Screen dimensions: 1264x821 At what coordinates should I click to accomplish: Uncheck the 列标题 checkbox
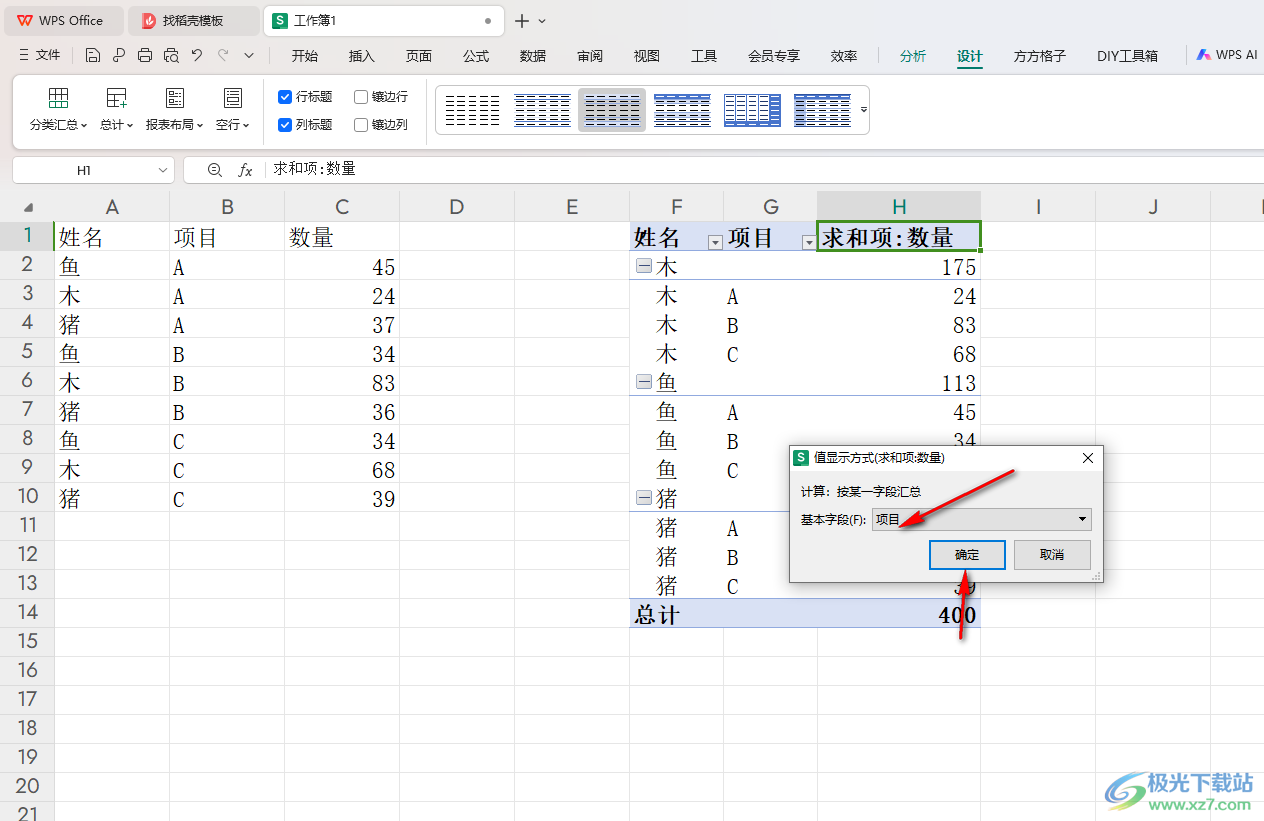click(x=285, y=125)
